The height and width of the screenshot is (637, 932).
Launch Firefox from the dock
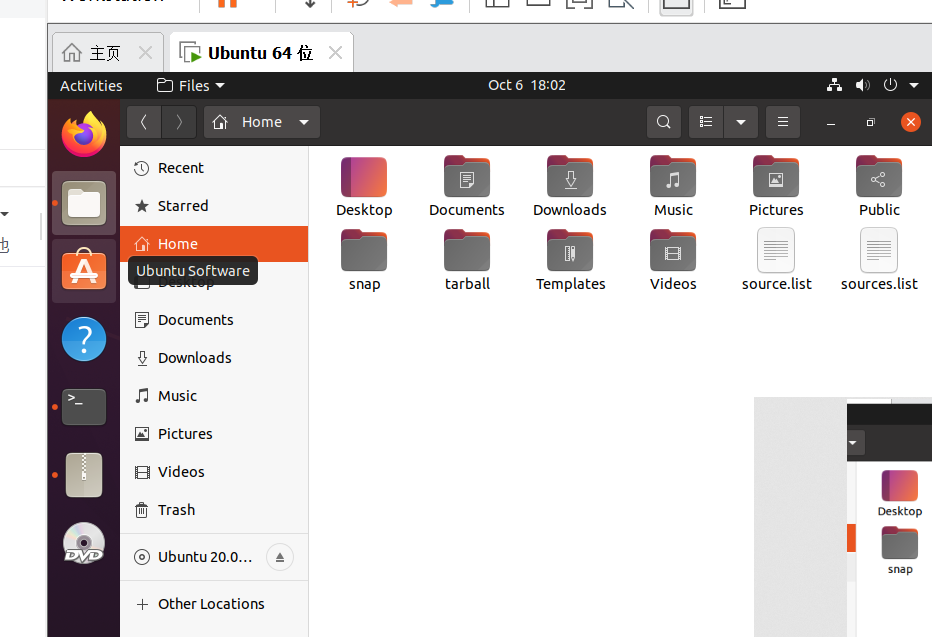(x=83, y=134)
